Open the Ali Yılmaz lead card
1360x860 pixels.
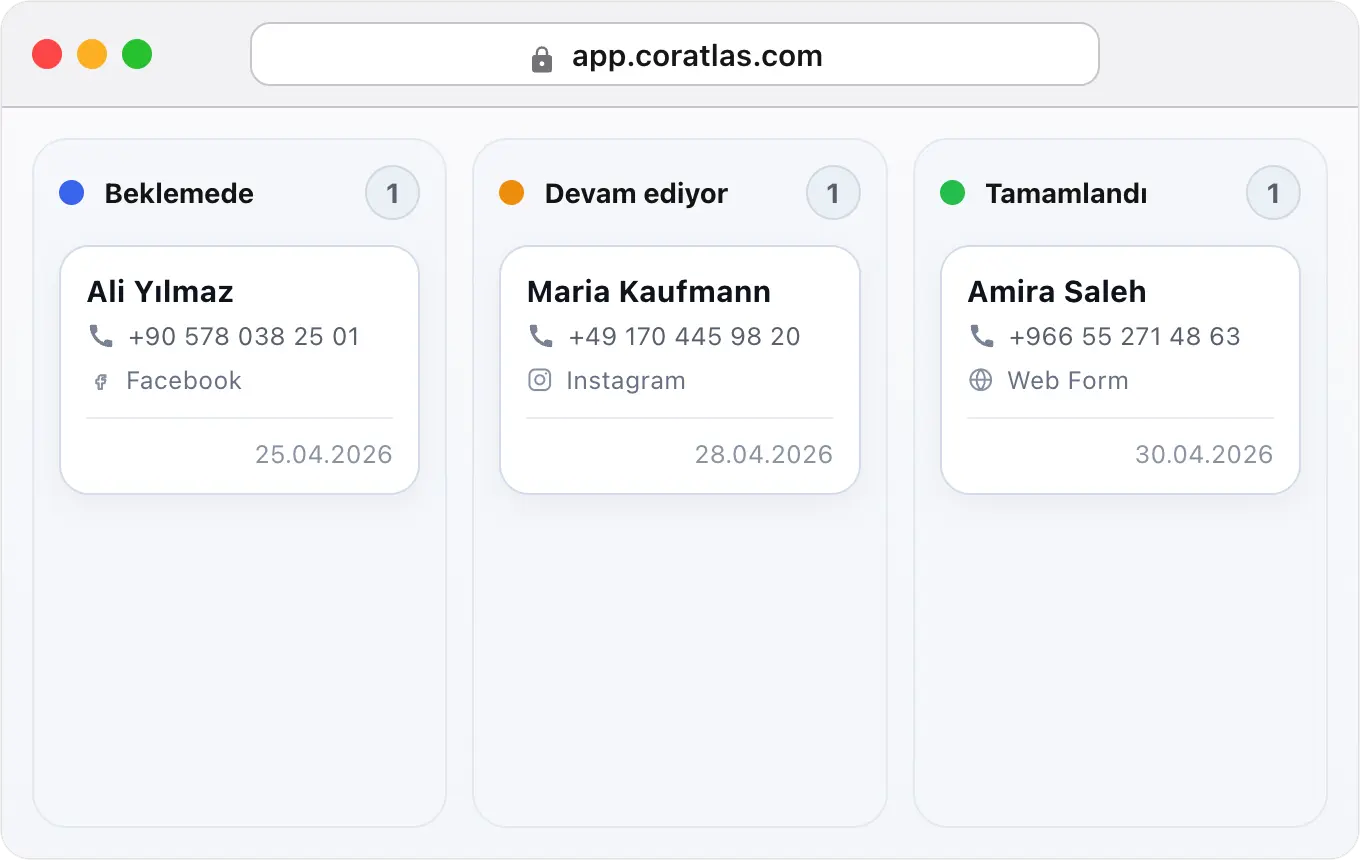click(x=240, y=370)
